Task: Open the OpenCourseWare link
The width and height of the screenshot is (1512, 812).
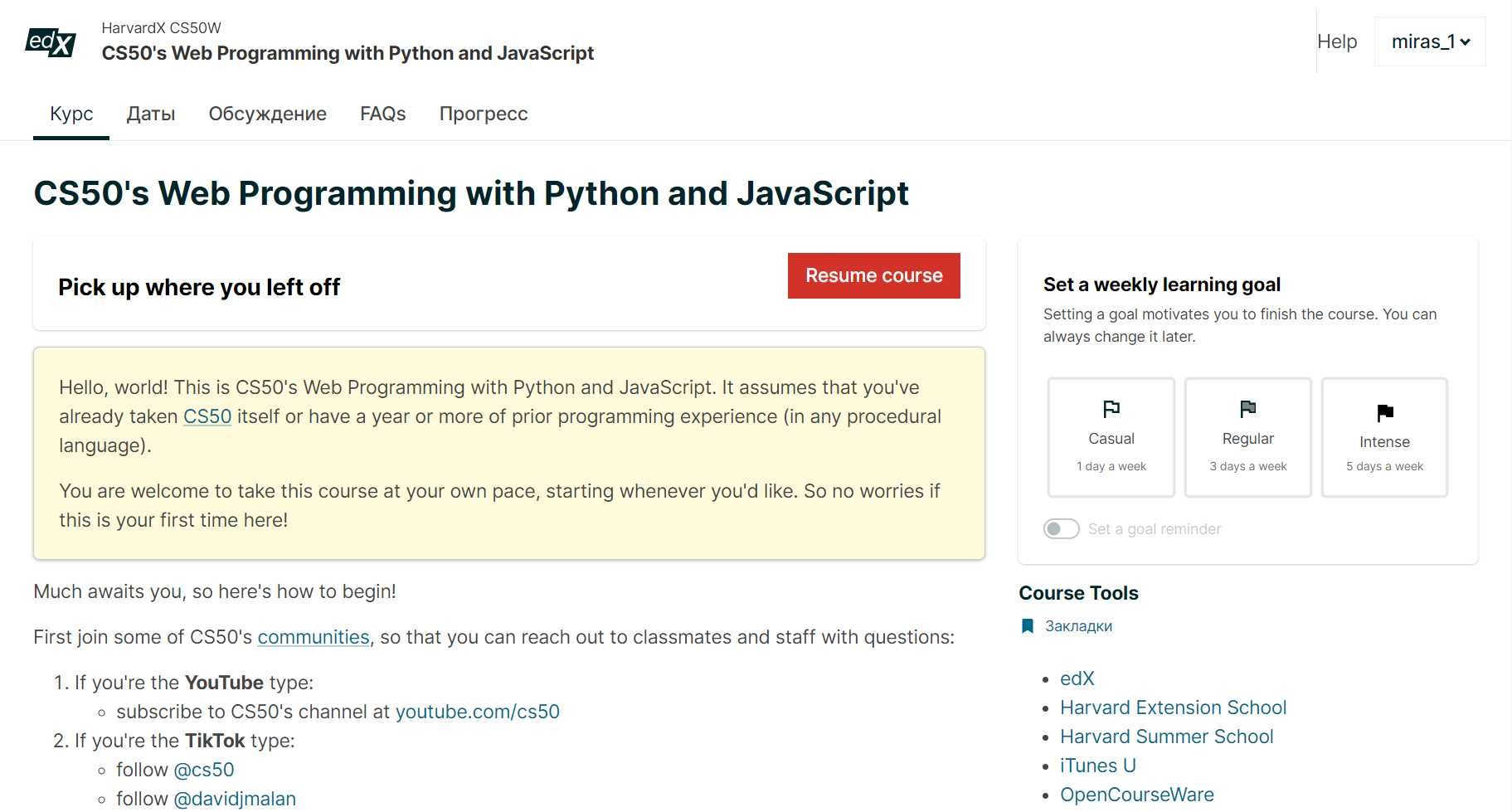Action: tap(1137, 795)
